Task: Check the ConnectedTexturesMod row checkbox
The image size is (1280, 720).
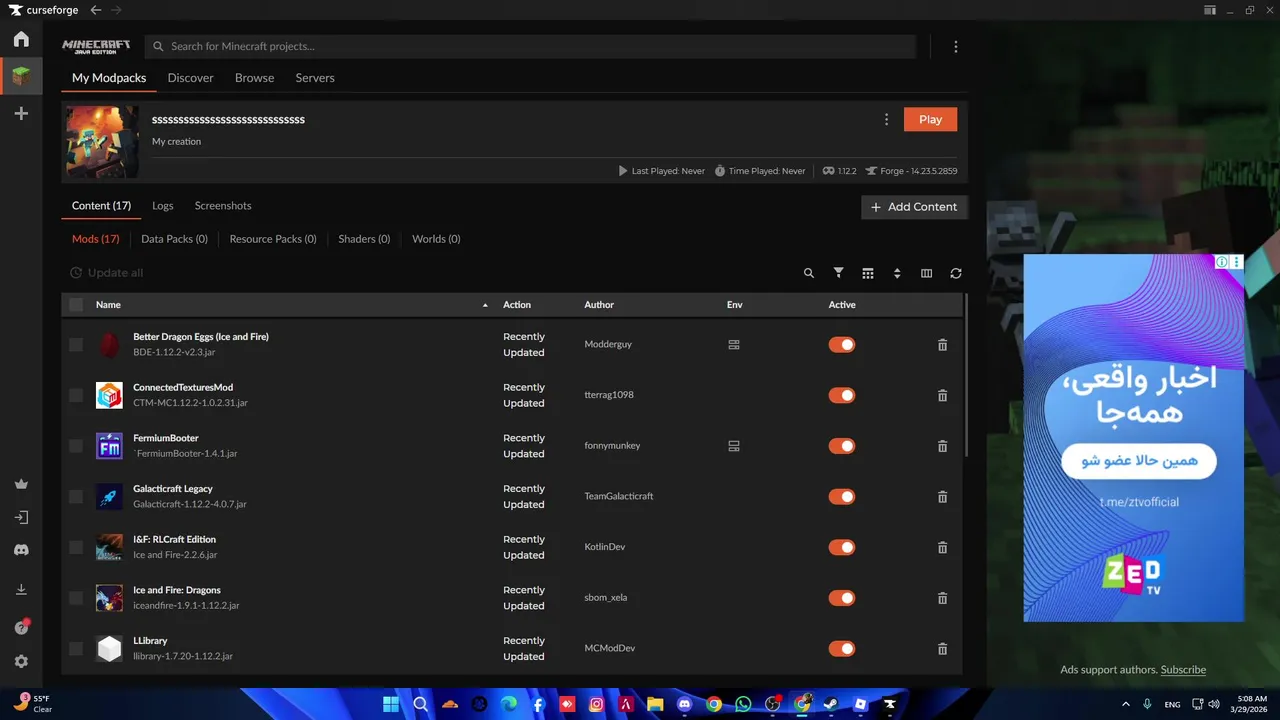Action: [x=76, y=396]
